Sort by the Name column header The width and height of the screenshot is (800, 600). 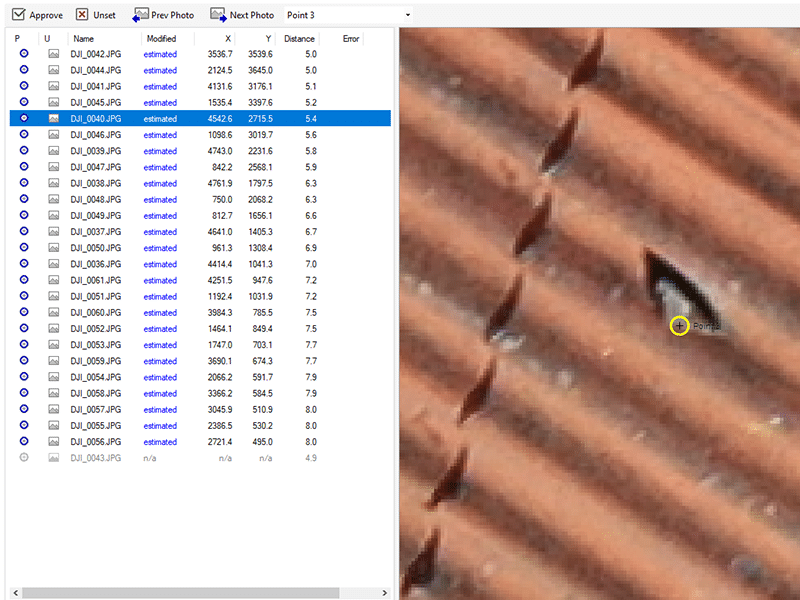83,39
